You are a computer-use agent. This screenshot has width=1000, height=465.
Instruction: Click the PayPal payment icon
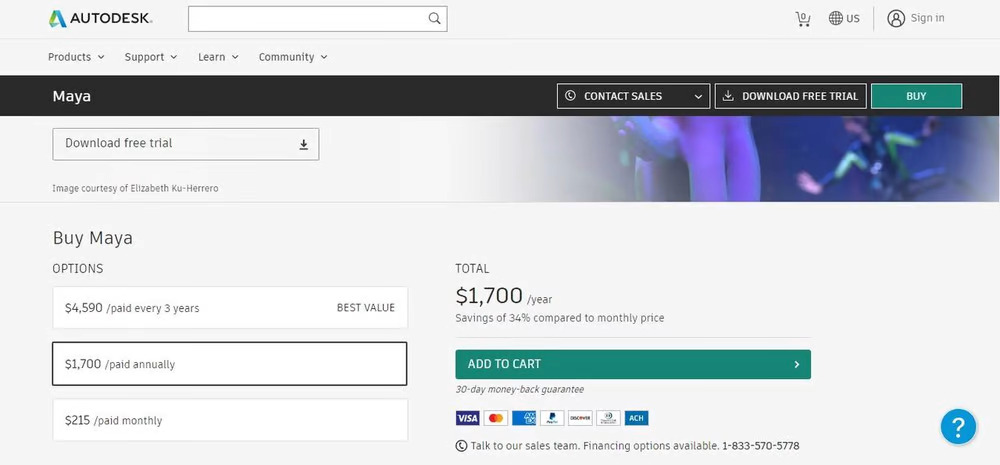[x=551, y=418]
